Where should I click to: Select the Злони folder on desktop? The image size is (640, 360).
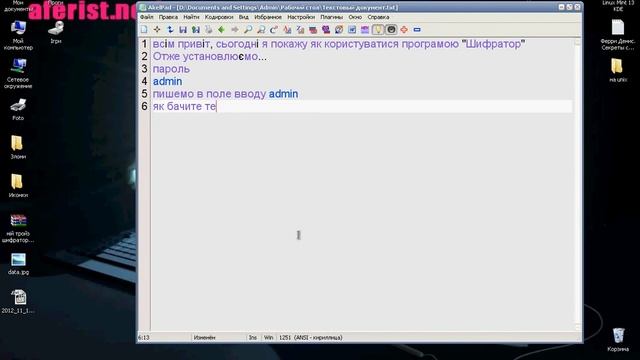tap(18, 147)
